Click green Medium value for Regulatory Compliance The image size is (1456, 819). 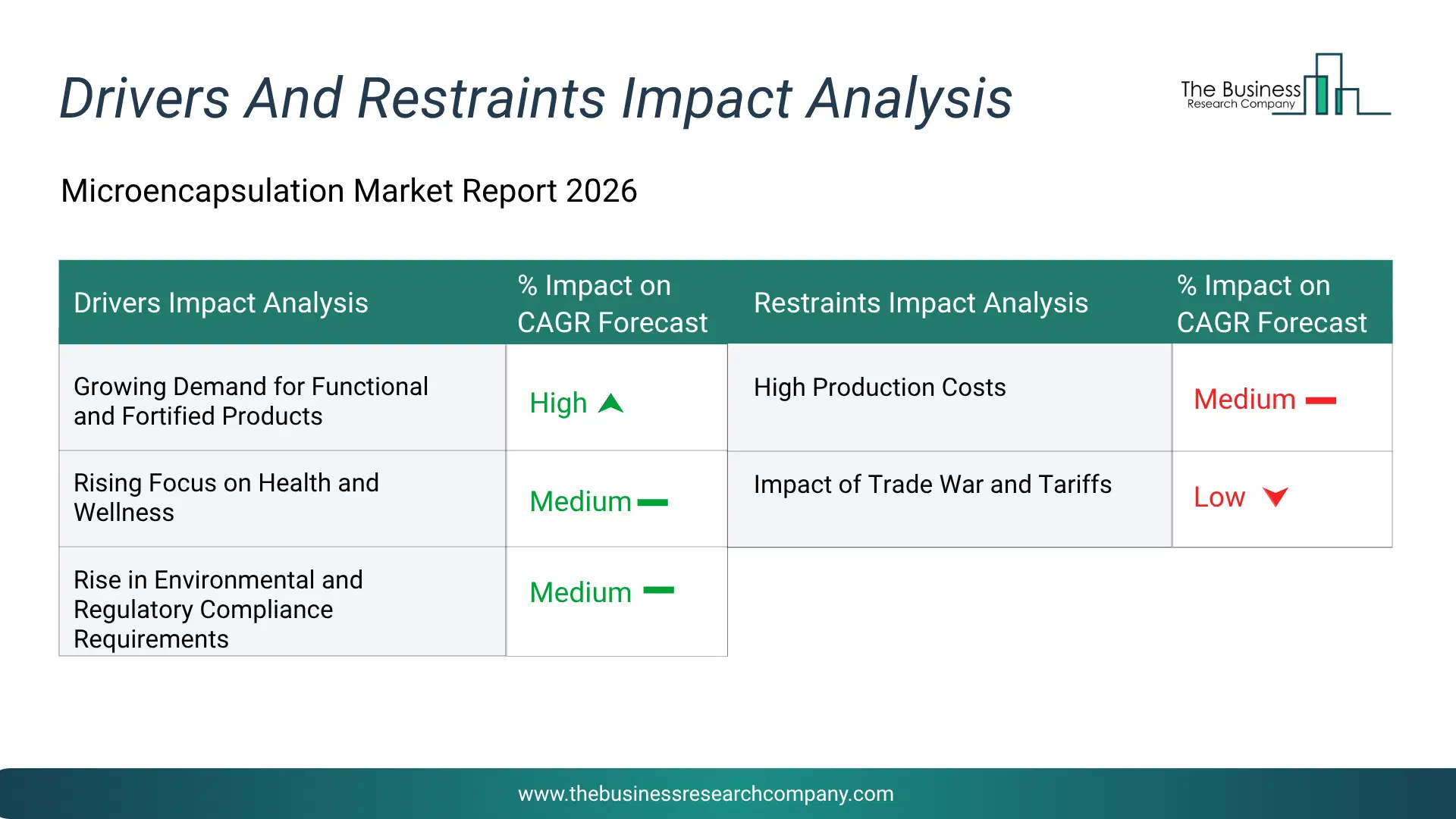tap(580, 593)
